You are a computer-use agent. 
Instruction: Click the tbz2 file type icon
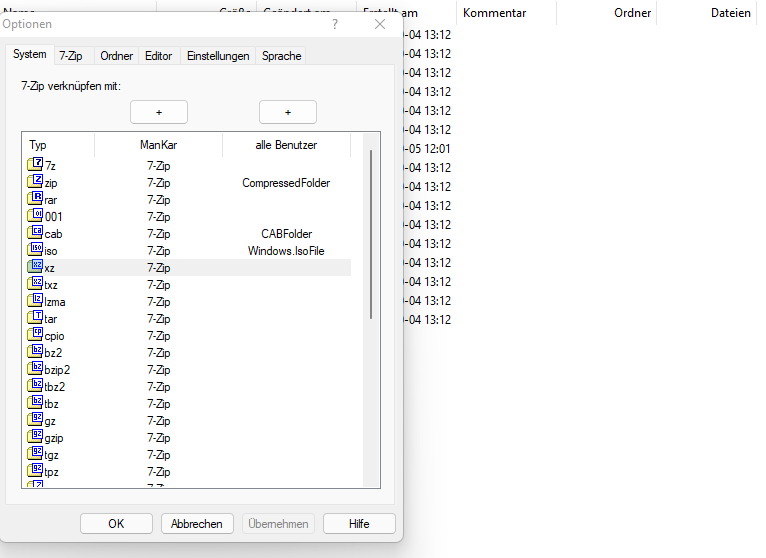pos(35,386)
